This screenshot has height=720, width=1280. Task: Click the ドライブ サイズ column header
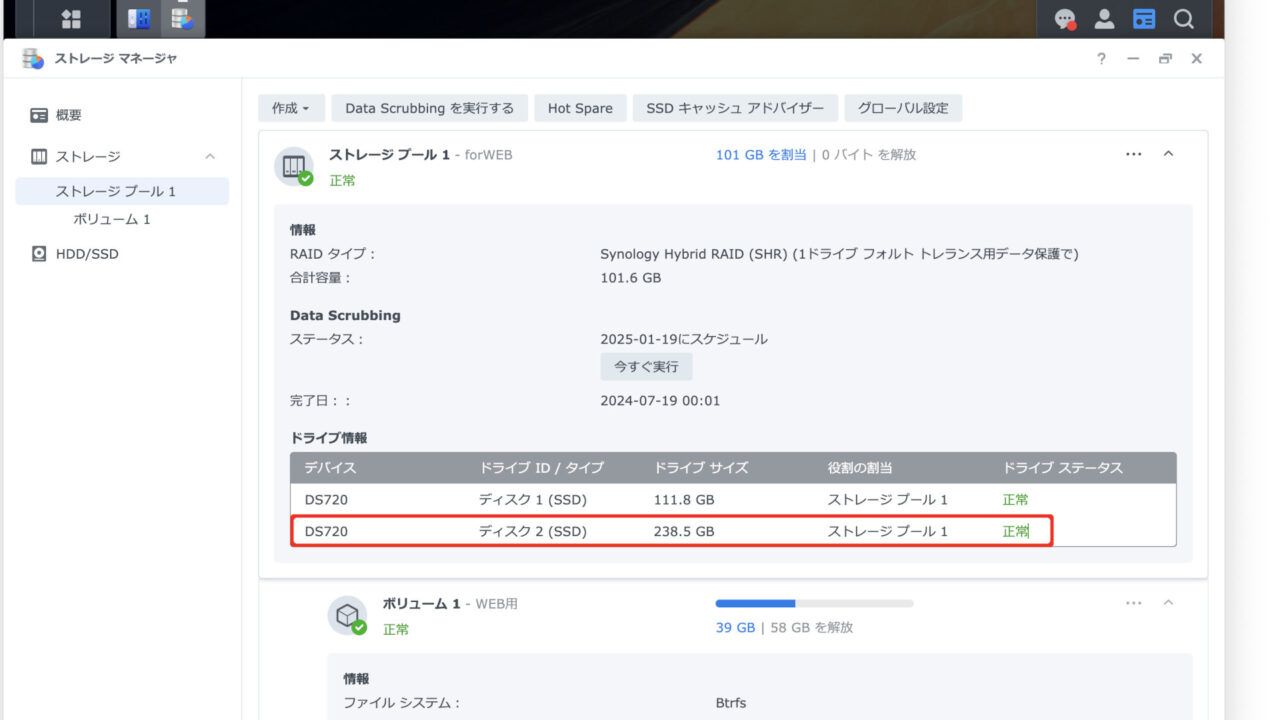pyautogui.click(x=701, y=468)
